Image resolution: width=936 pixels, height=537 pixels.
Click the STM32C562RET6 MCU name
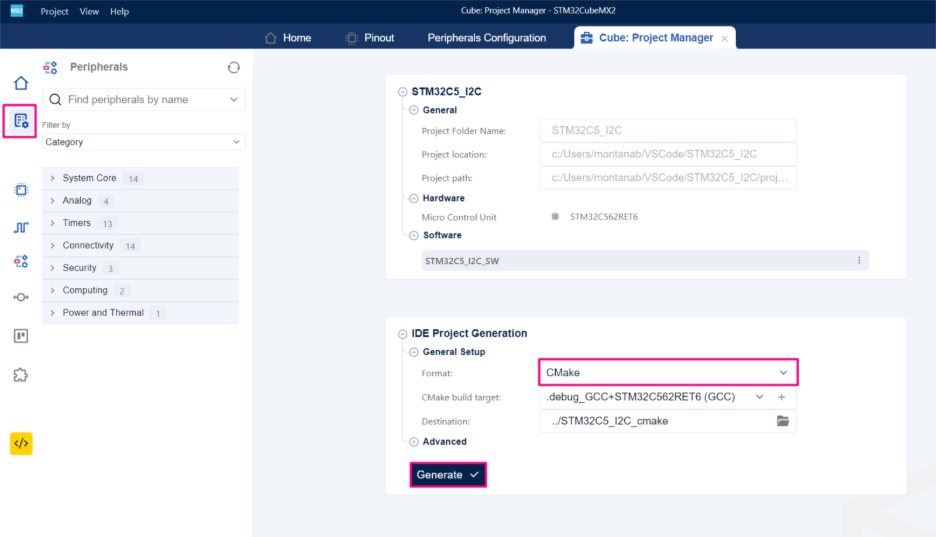tap(604, 217)
